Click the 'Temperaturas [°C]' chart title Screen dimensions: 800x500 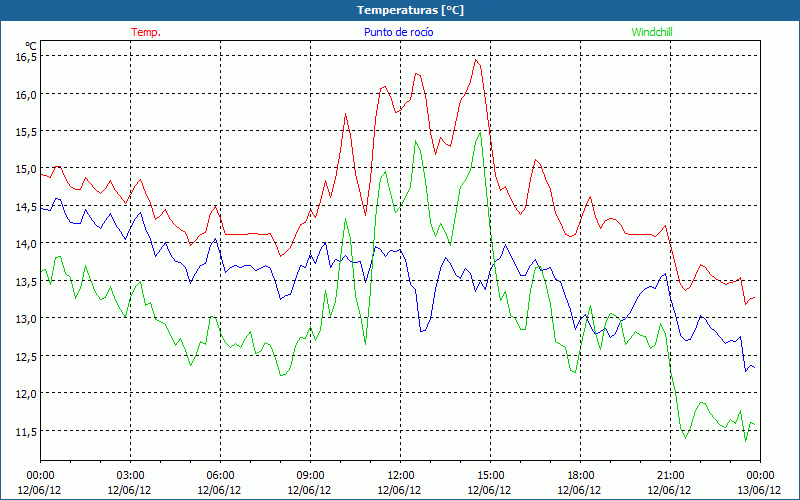pyautogui.click(x=410, y=10)
